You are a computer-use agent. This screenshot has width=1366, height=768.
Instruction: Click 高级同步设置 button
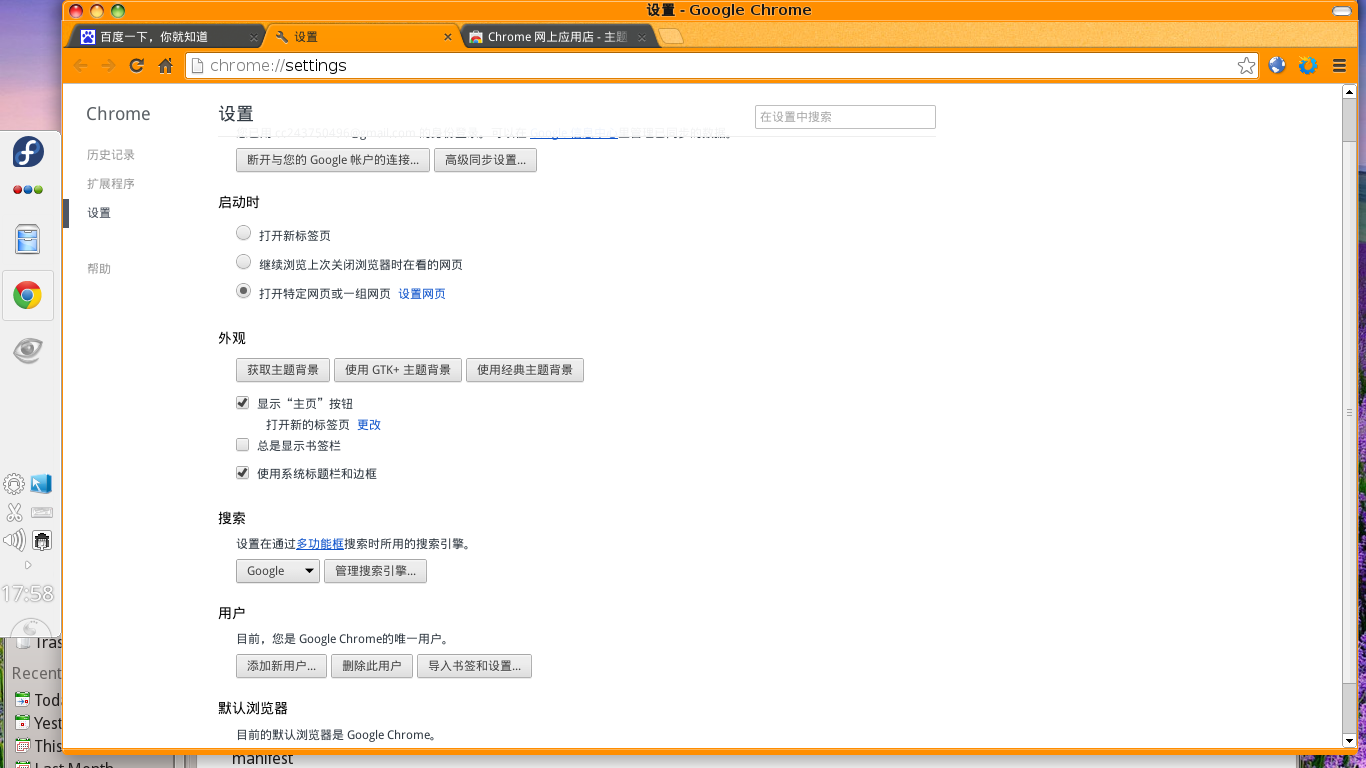coord(485,160)
